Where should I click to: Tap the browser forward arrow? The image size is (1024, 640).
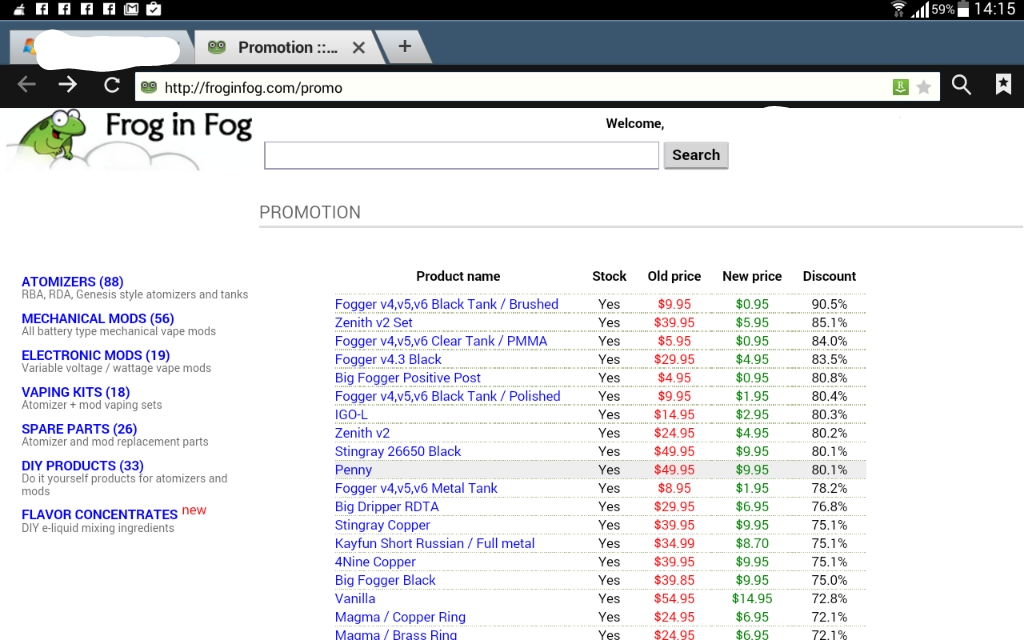point(68,85)
